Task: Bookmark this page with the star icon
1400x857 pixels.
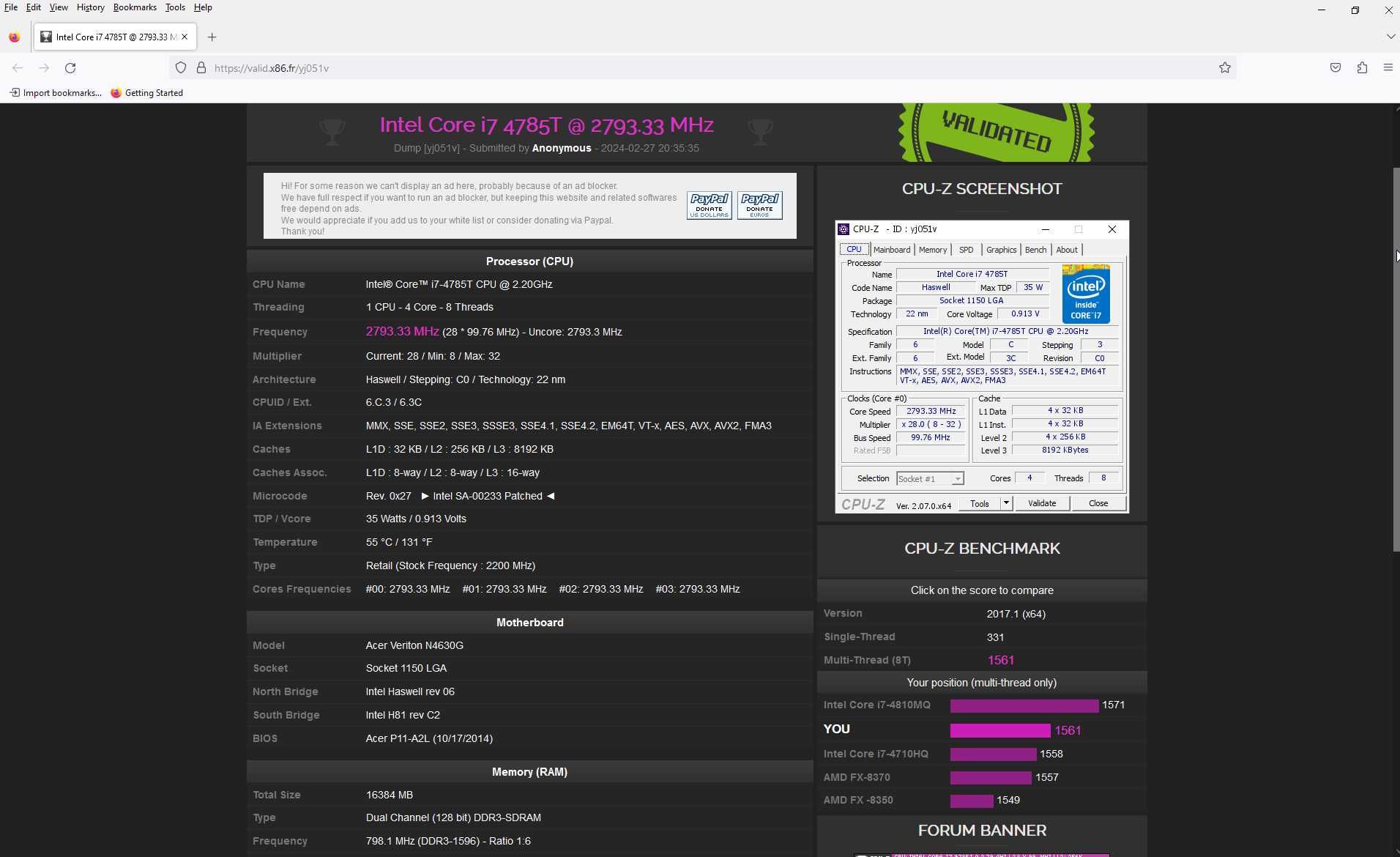Action: click(x=1225, y=68)
